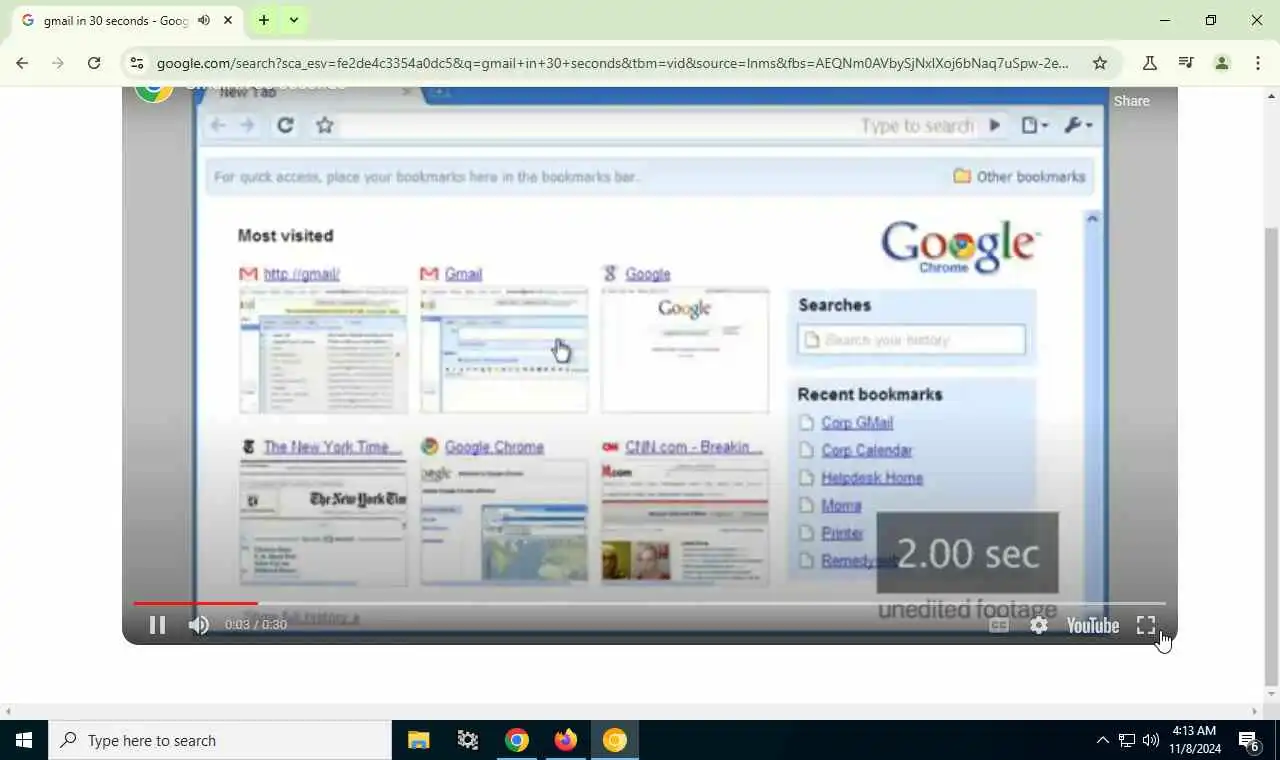This screenshot has height=760, width=1280.
Task: Open taskbar clock and date
Action: coord(1193,740)
